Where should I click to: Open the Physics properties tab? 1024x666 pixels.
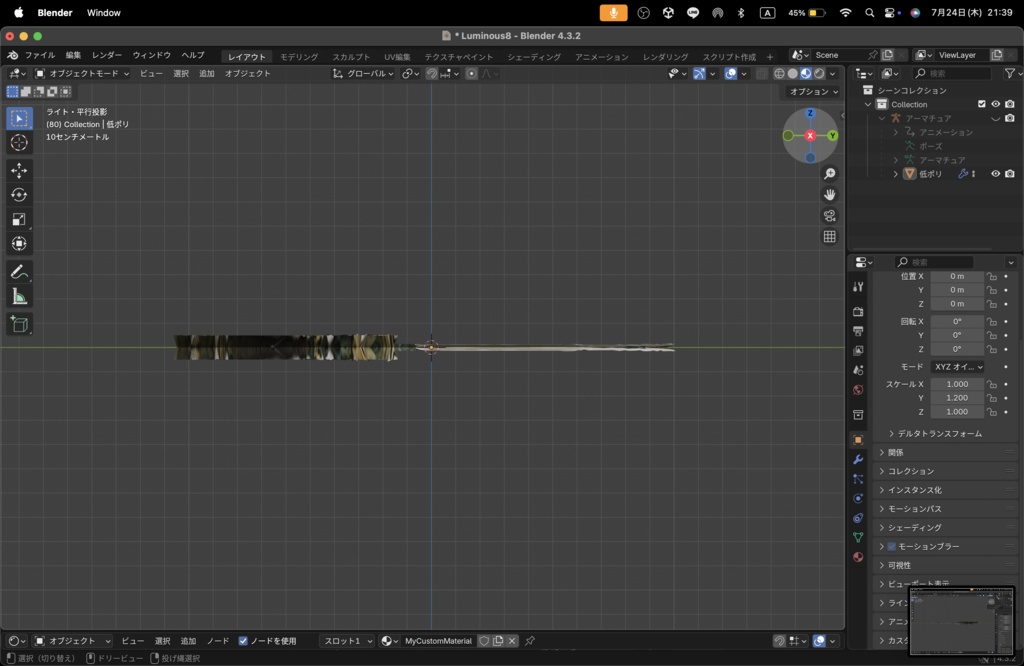tap(858, 498)
